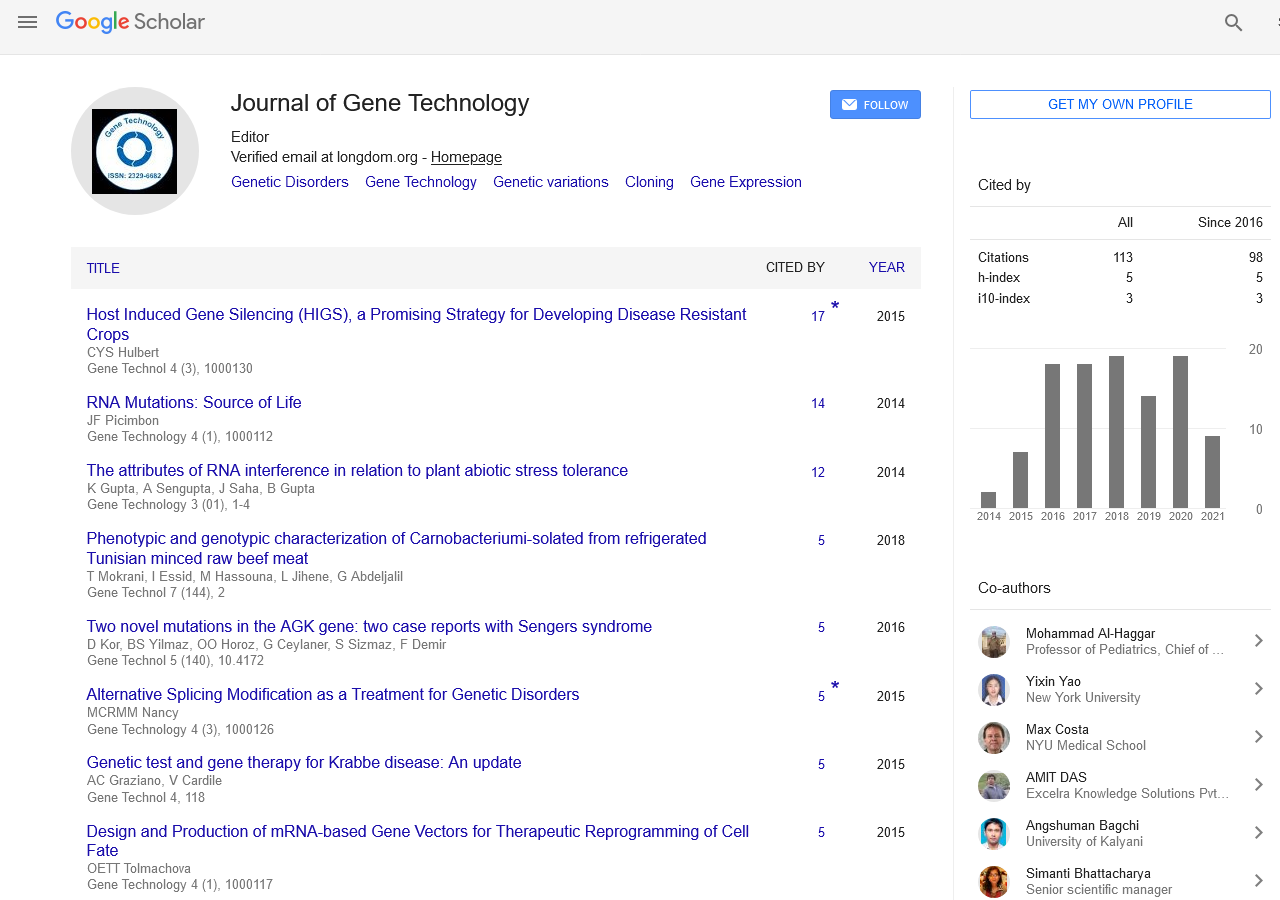Image resolution: width=1280 pixels, height=900 pixels.
Task: Open the hamburger menu icon
Action: point(27,22)
